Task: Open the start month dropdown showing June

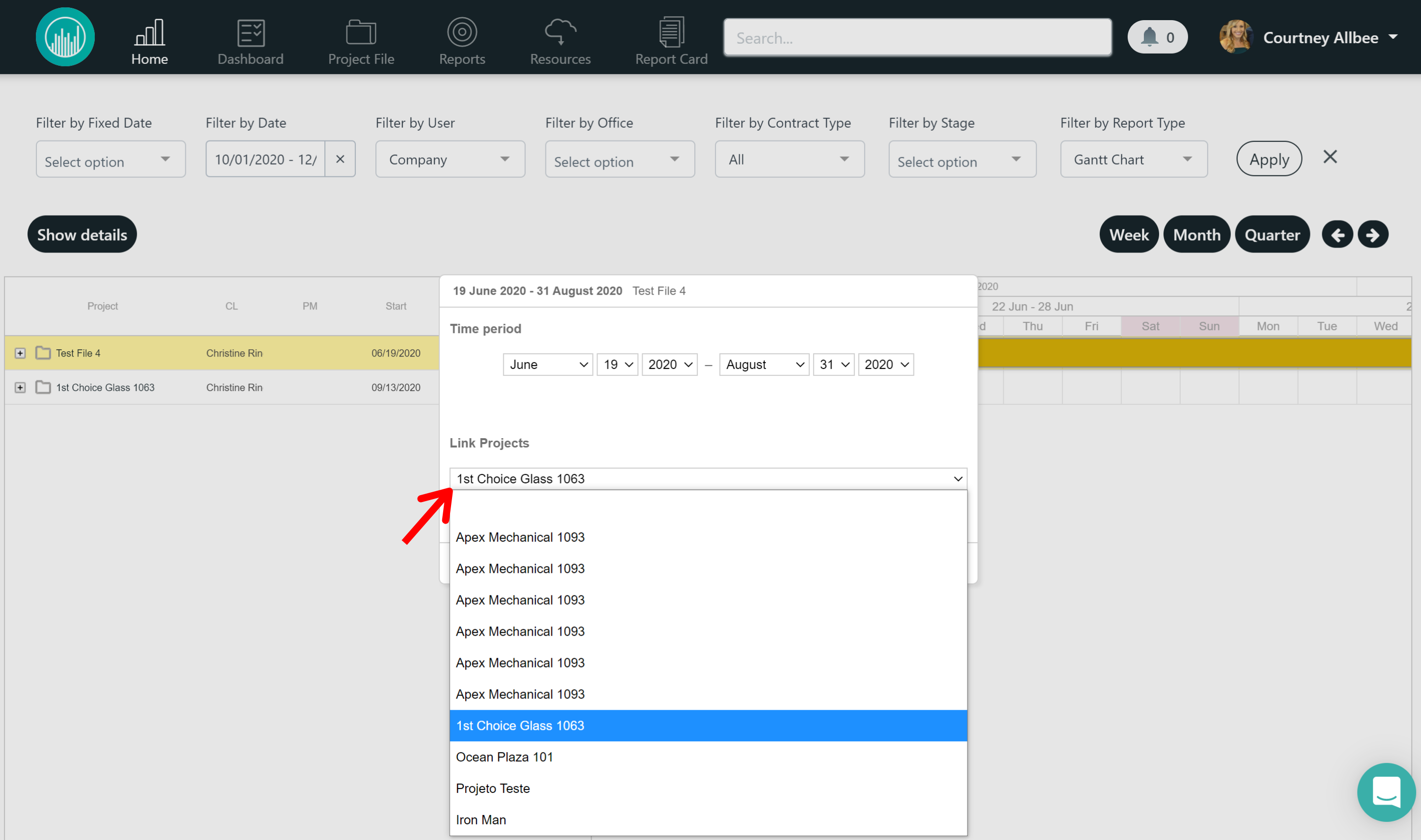Action: (547, 364)
